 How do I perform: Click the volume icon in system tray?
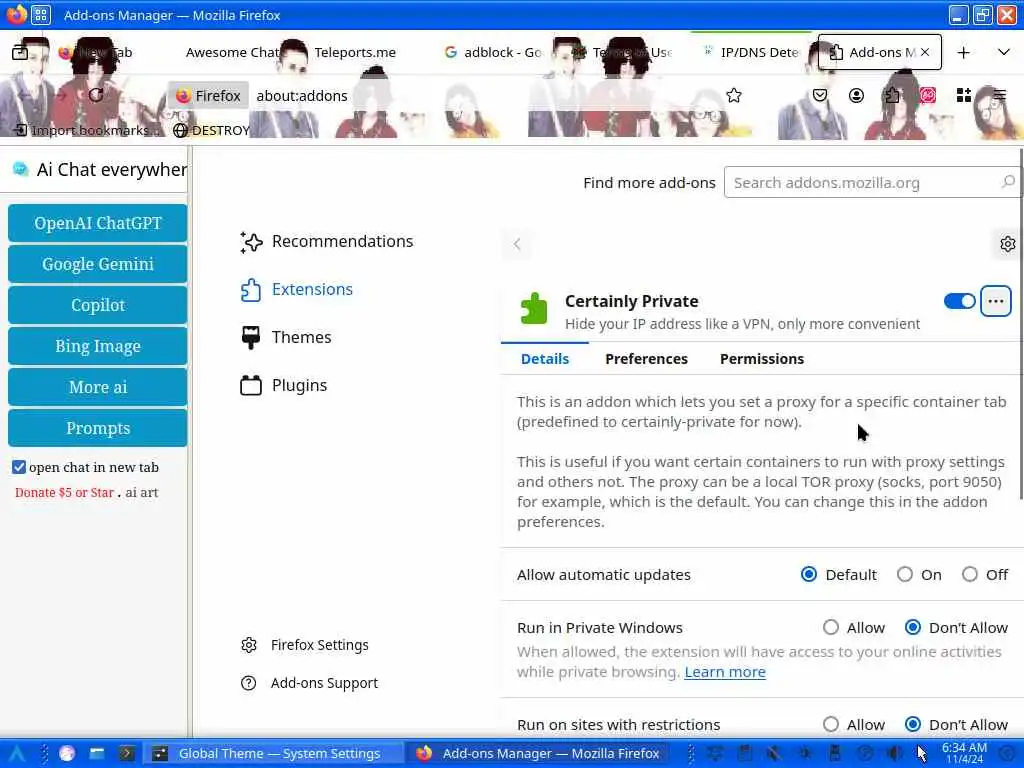click(x=895, y=754)
